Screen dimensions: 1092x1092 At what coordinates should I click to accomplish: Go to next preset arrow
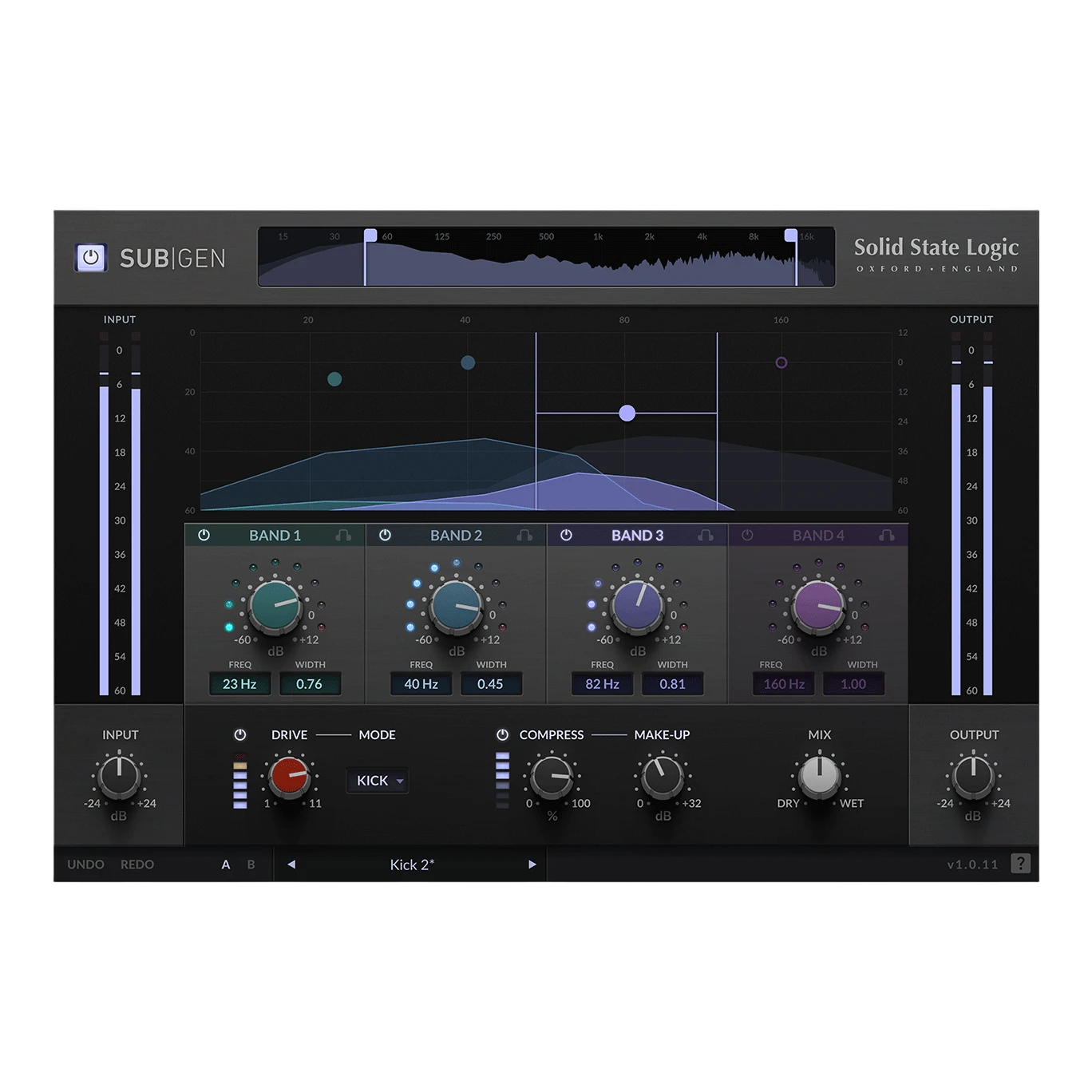(x=532, y=864)
